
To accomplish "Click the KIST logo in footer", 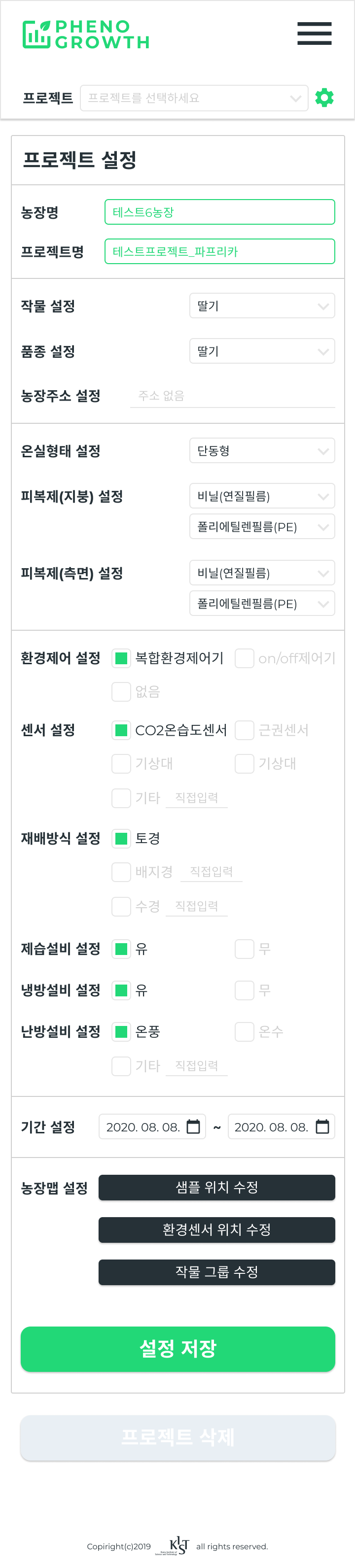I will (178, 1545).
